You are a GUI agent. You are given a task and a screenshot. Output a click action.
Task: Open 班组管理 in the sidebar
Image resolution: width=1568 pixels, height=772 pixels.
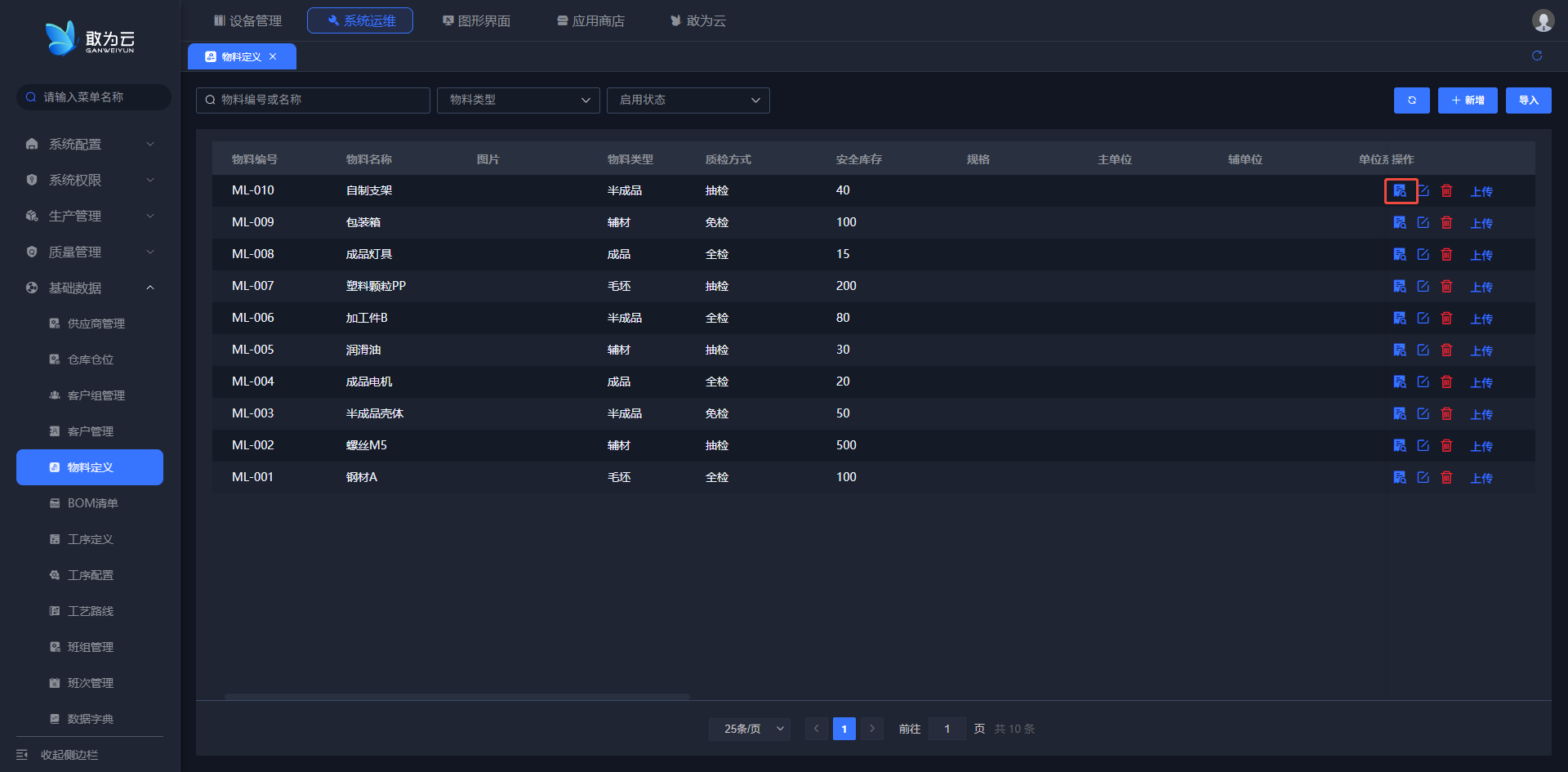[x=90, y=648]
